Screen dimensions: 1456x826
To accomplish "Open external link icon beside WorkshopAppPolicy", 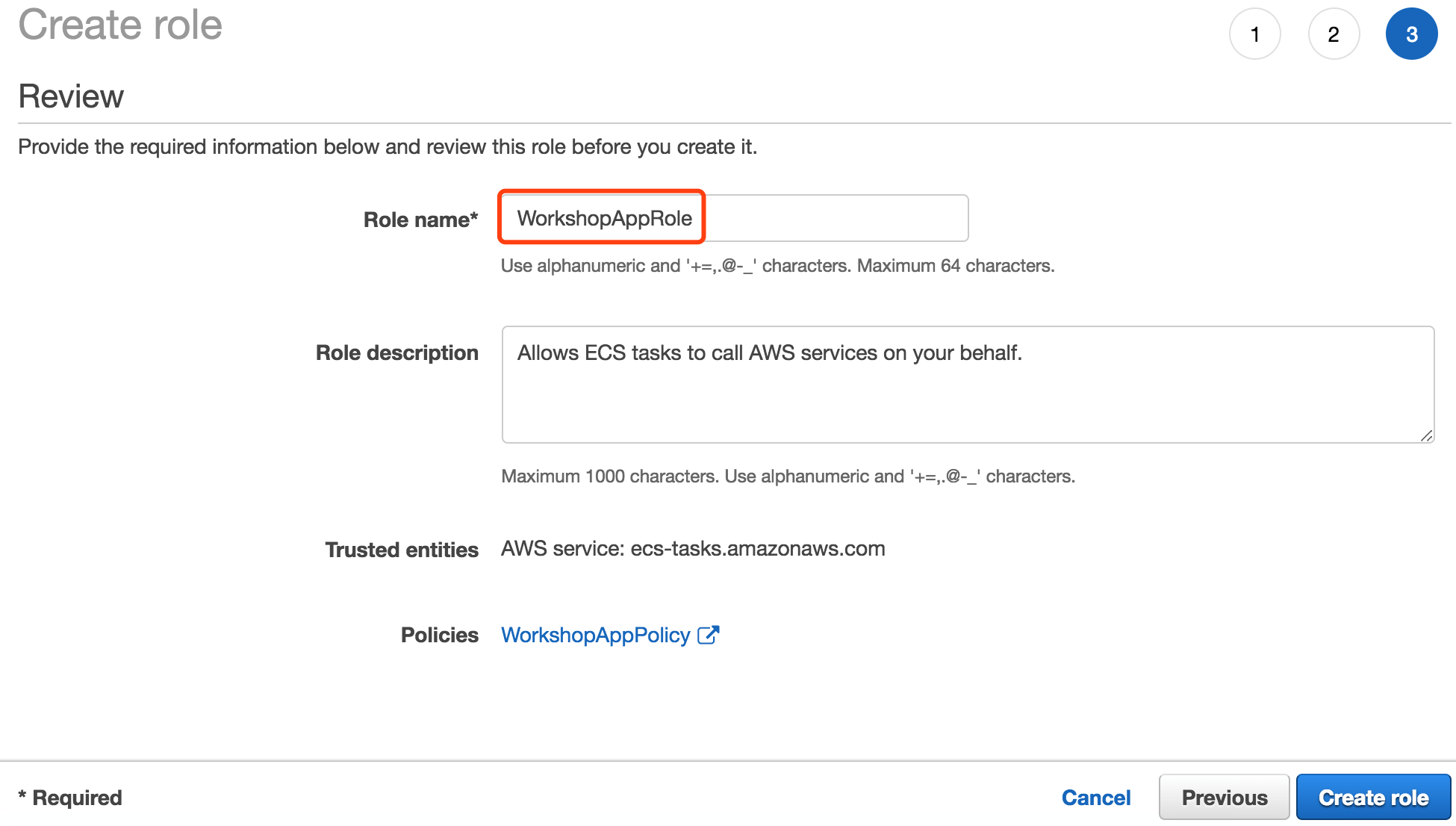I will [x=708, y=635].
